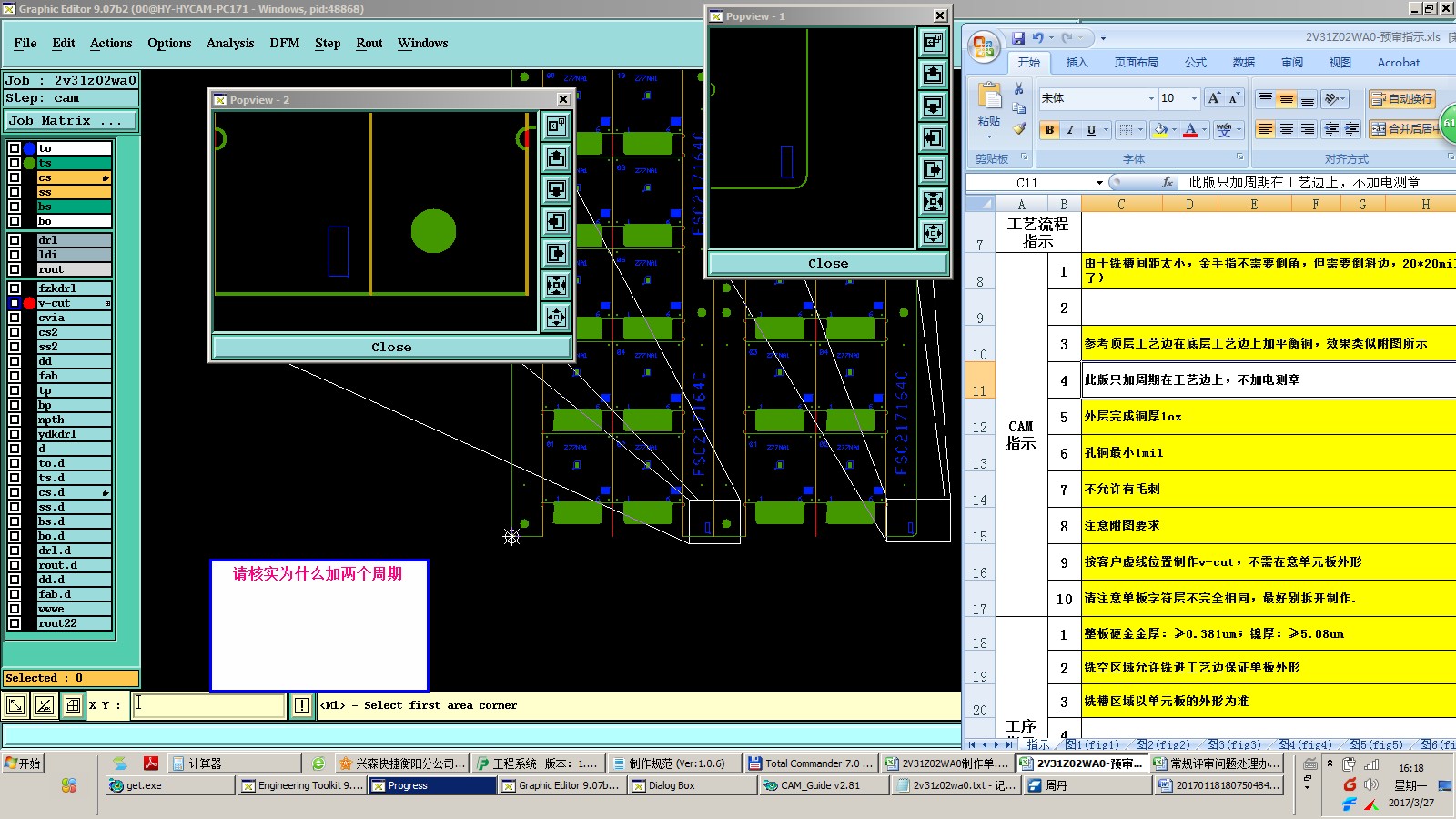Cut selection using the scissors icon

[x=1019, y=89]
